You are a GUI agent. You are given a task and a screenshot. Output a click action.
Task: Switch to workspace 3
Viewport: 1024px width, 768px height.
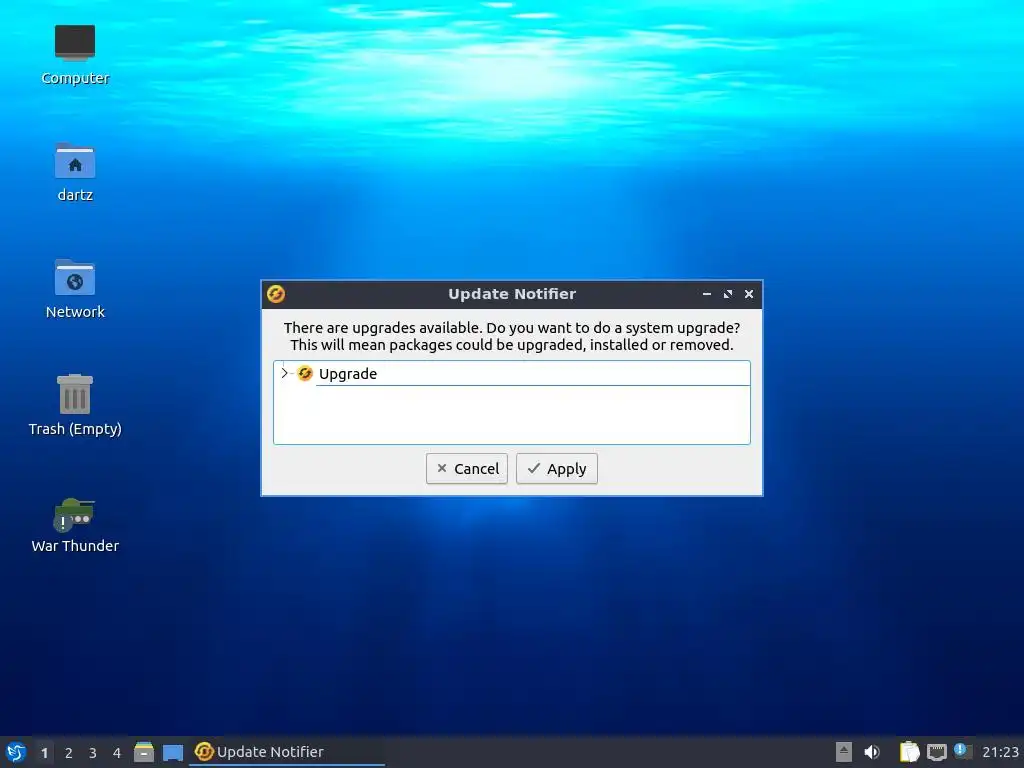(93, 752)
